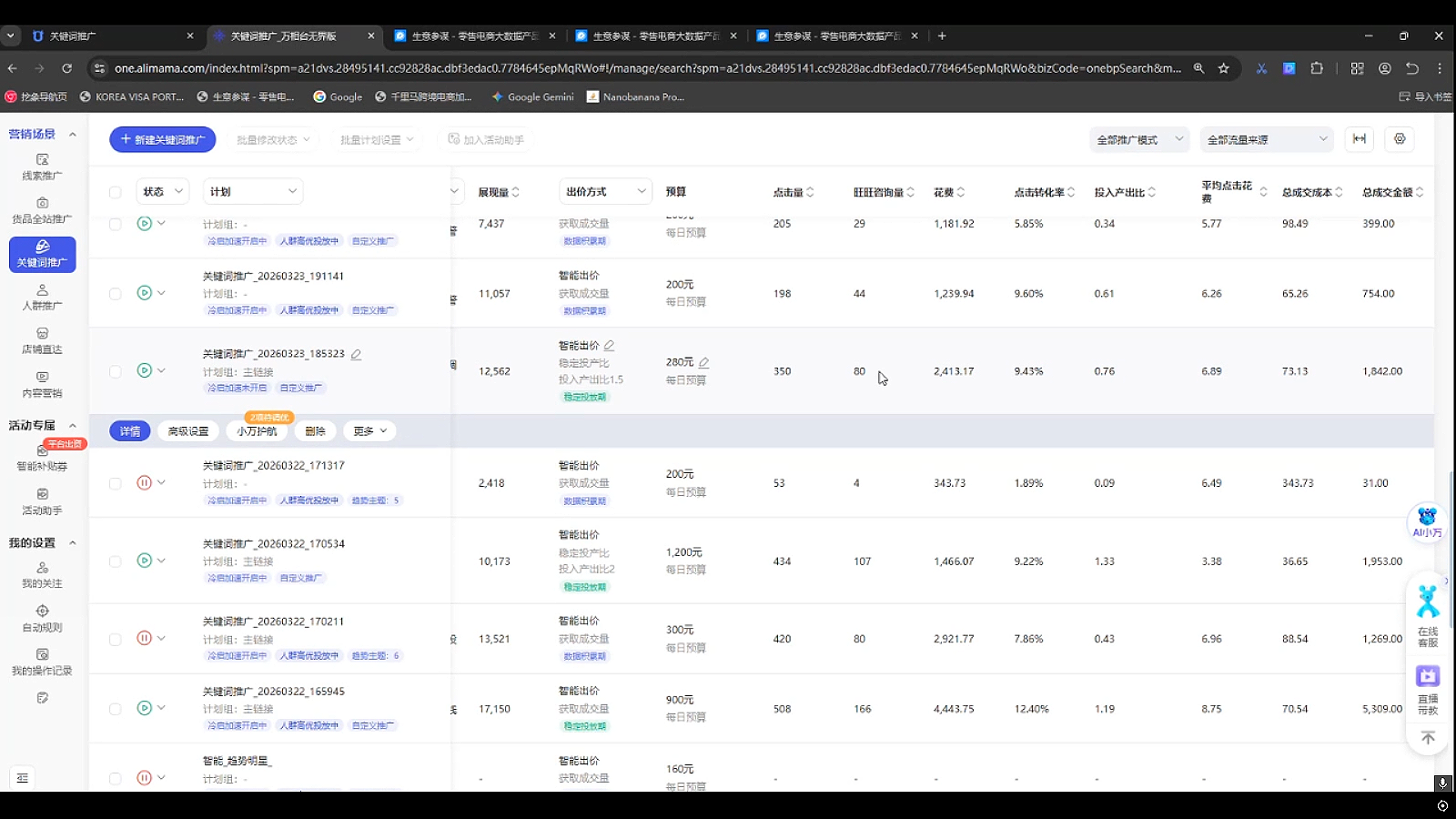Click the 店铺直达 sidebar icon
Viewport: 1456px width, 819px height.
click(x=42, y=334)
